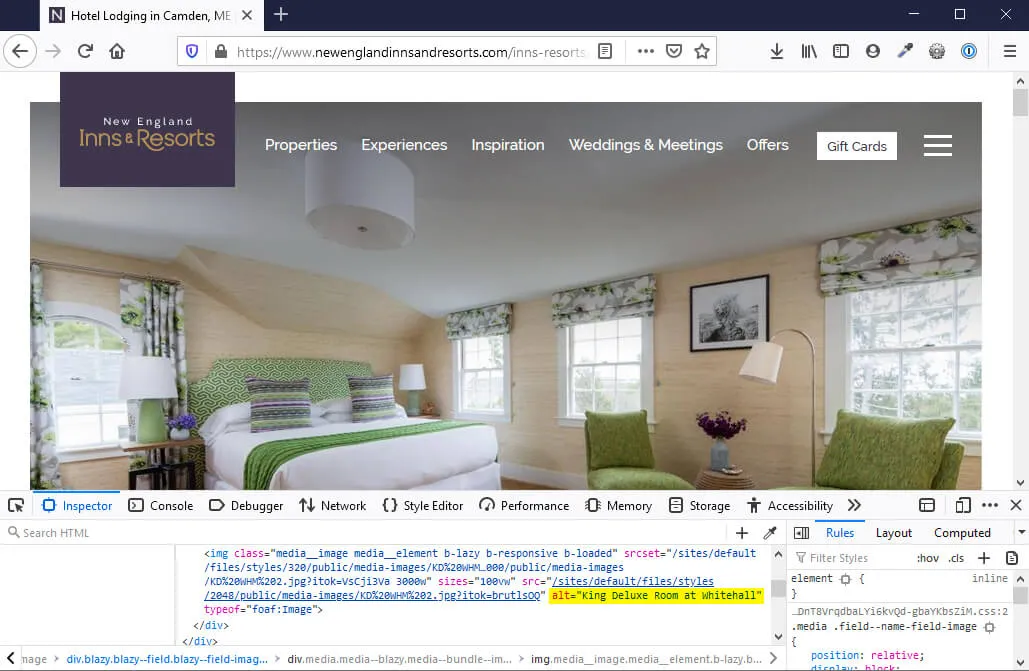1029x671 pixels.
Task: Select the pick element inspector arrow
Action: click(x=15, y=505)
